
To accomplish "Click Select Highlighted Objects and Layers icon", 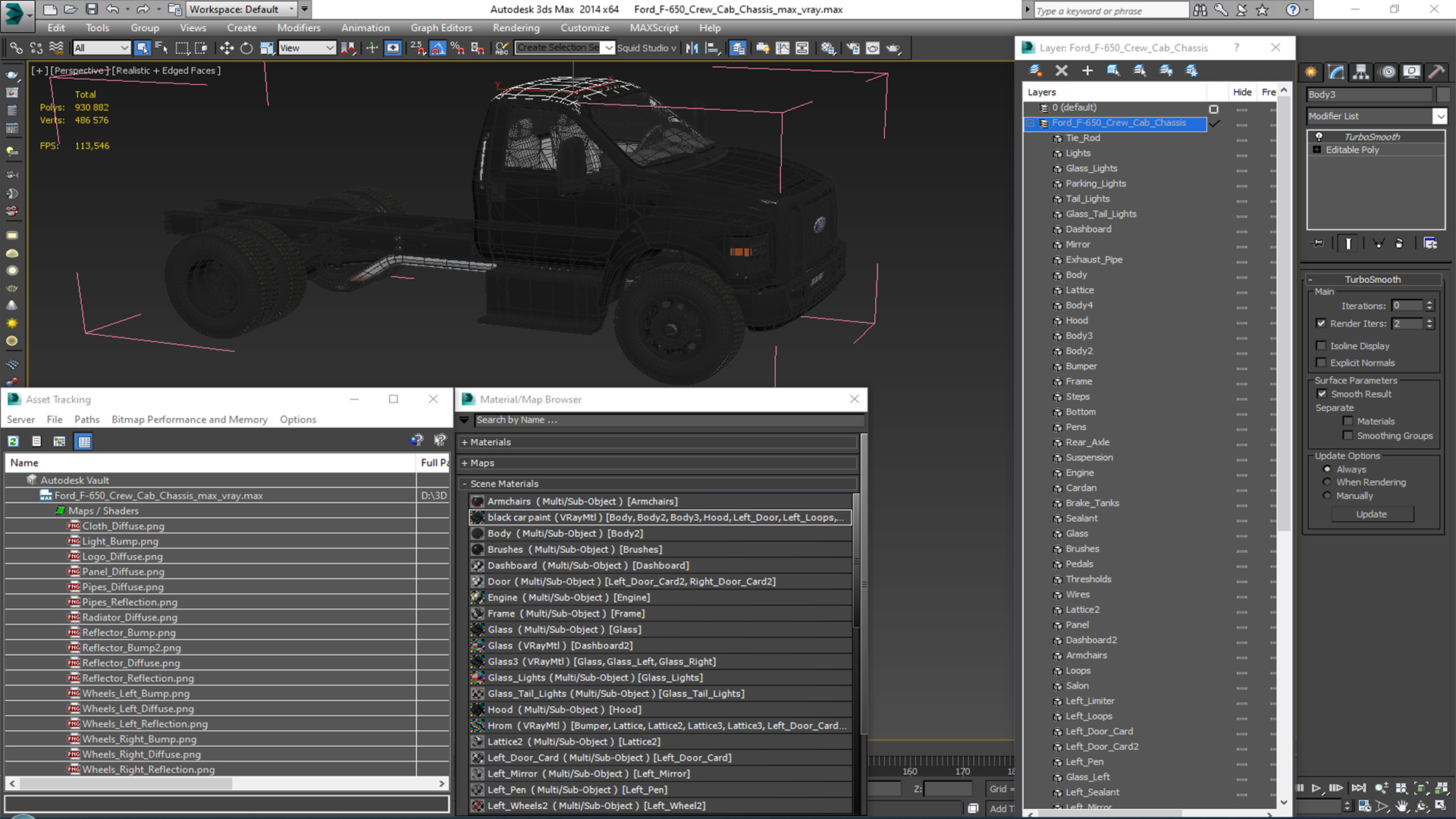I will [1113, 71].
